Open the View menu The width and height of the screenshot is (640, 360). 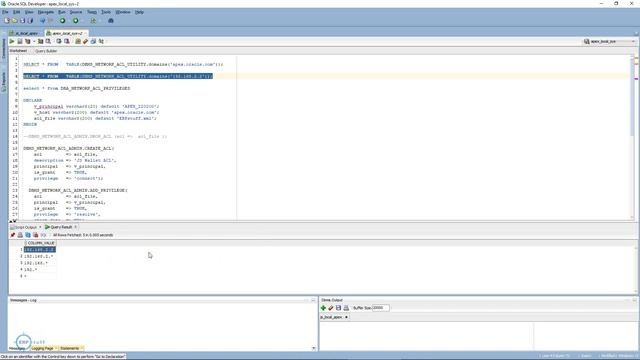[29, 12]
